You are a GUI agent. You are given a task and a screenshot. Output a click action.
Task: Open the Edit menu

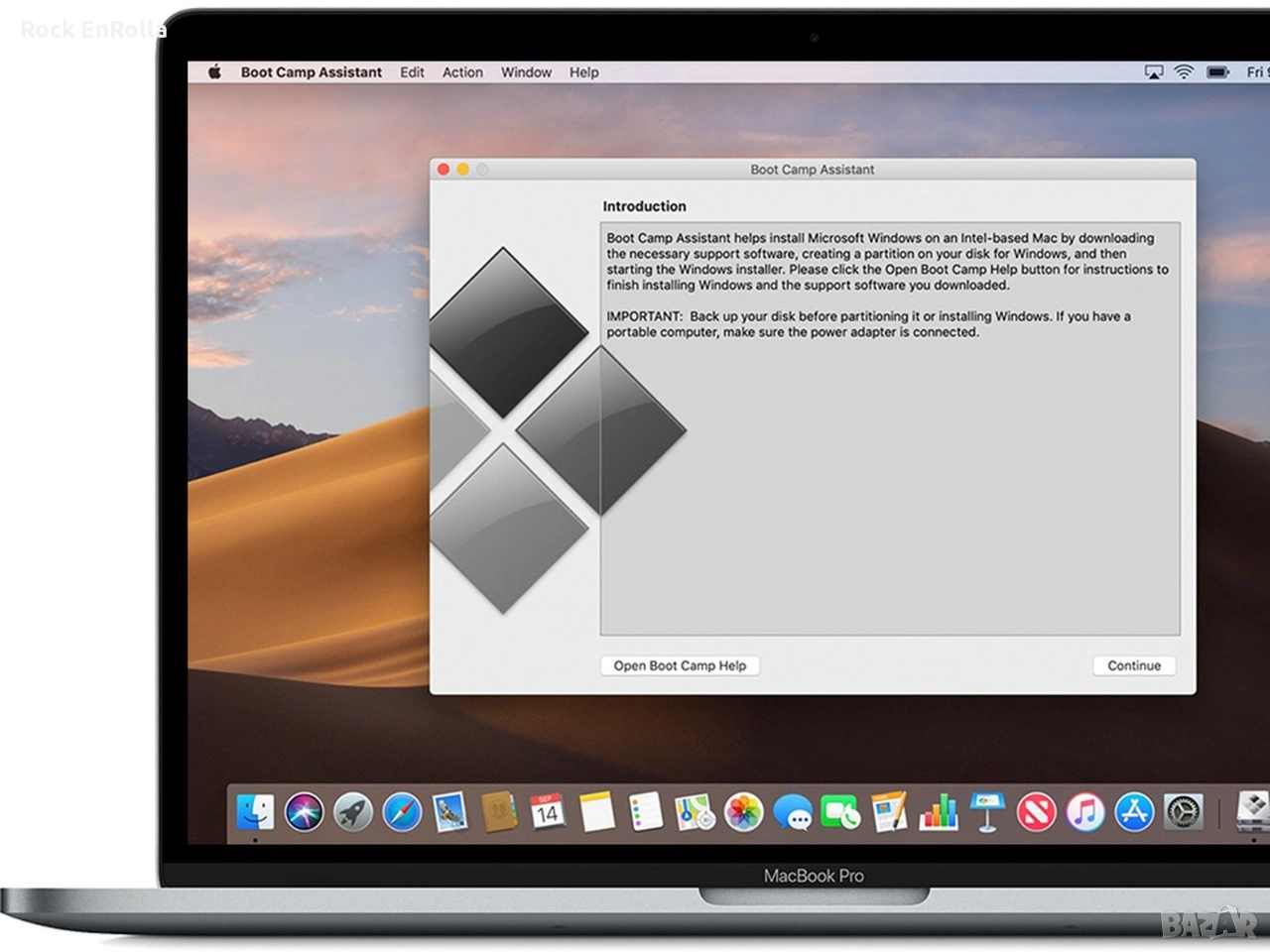tap(412, 72)
